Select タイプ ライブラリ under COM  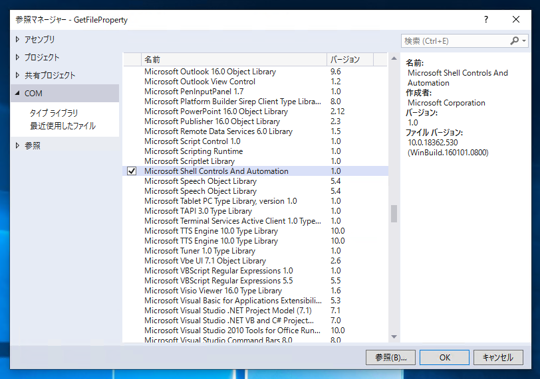[54, 113]
